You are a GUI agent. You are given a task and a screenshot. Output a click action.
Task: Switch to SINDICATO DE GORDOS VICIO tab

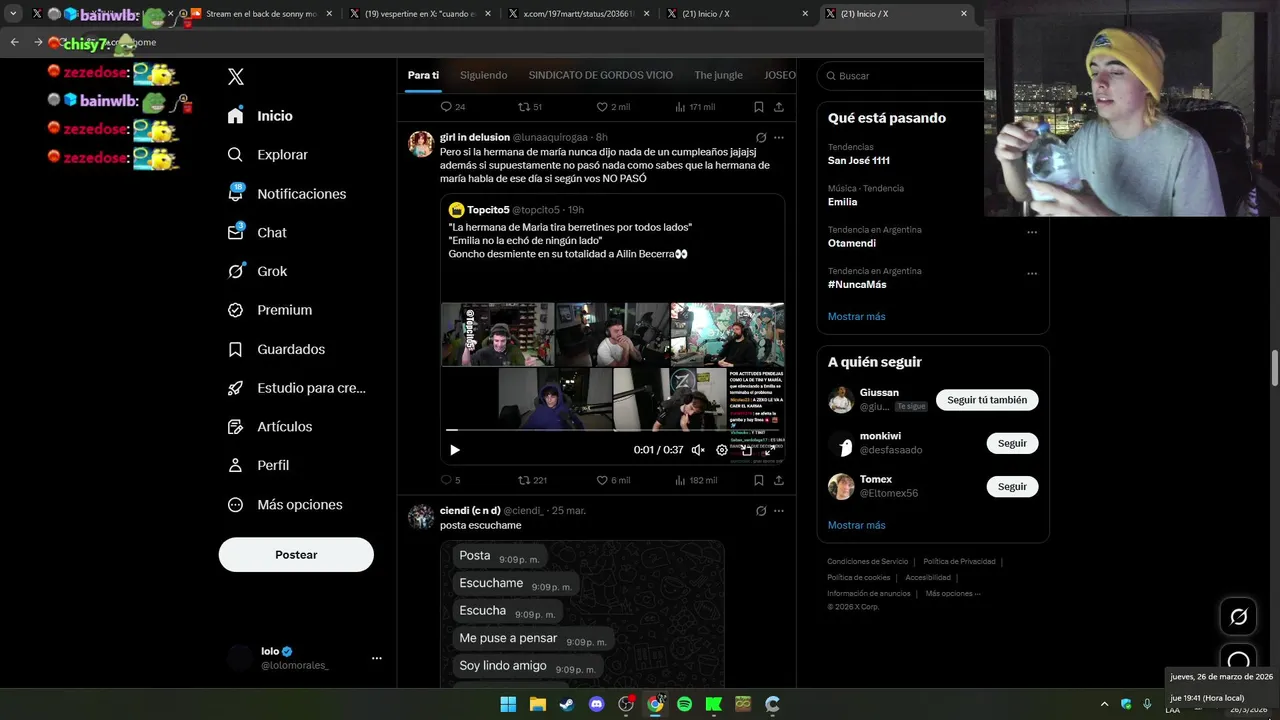(600, 75)
